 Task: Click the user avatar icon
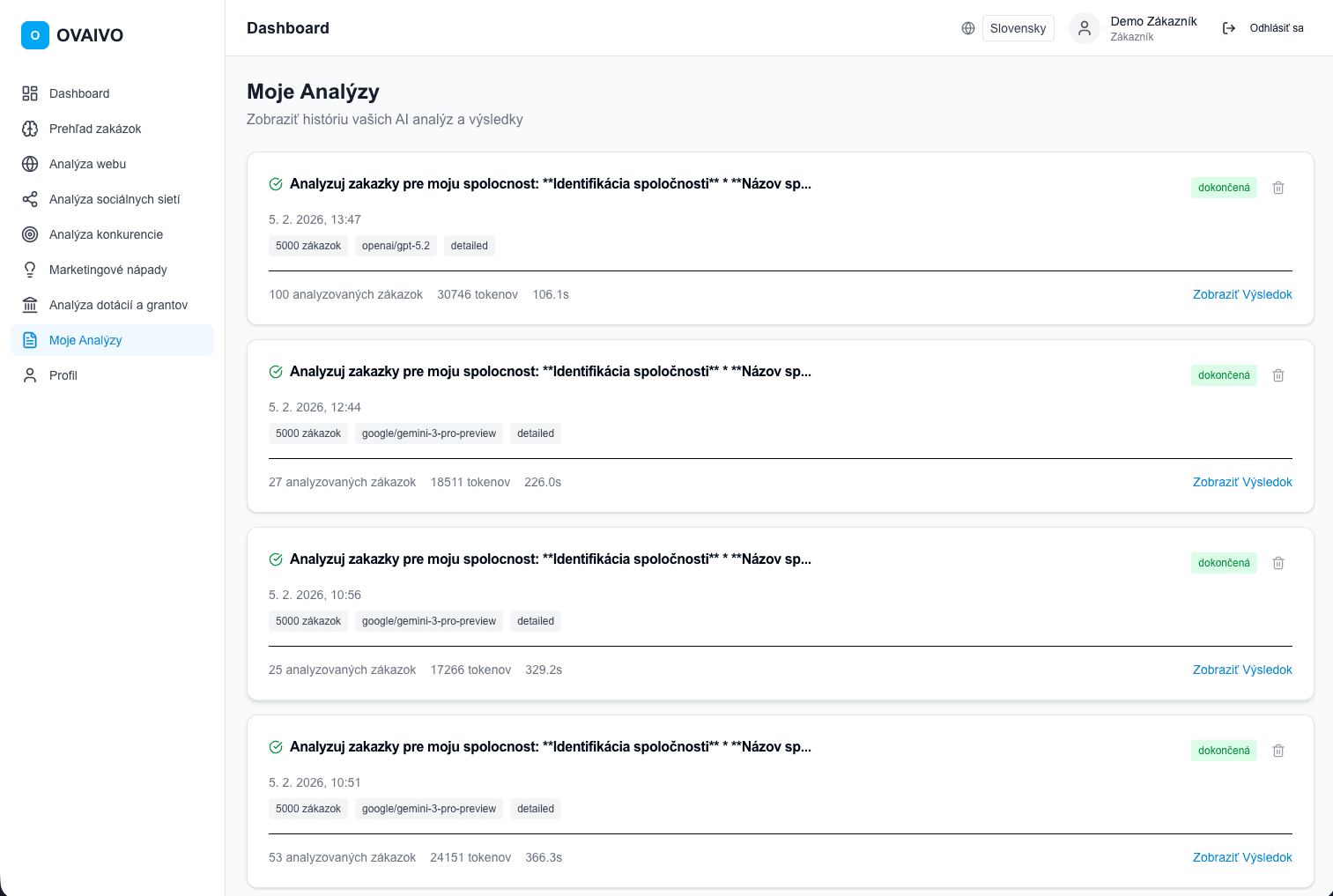1085,28
